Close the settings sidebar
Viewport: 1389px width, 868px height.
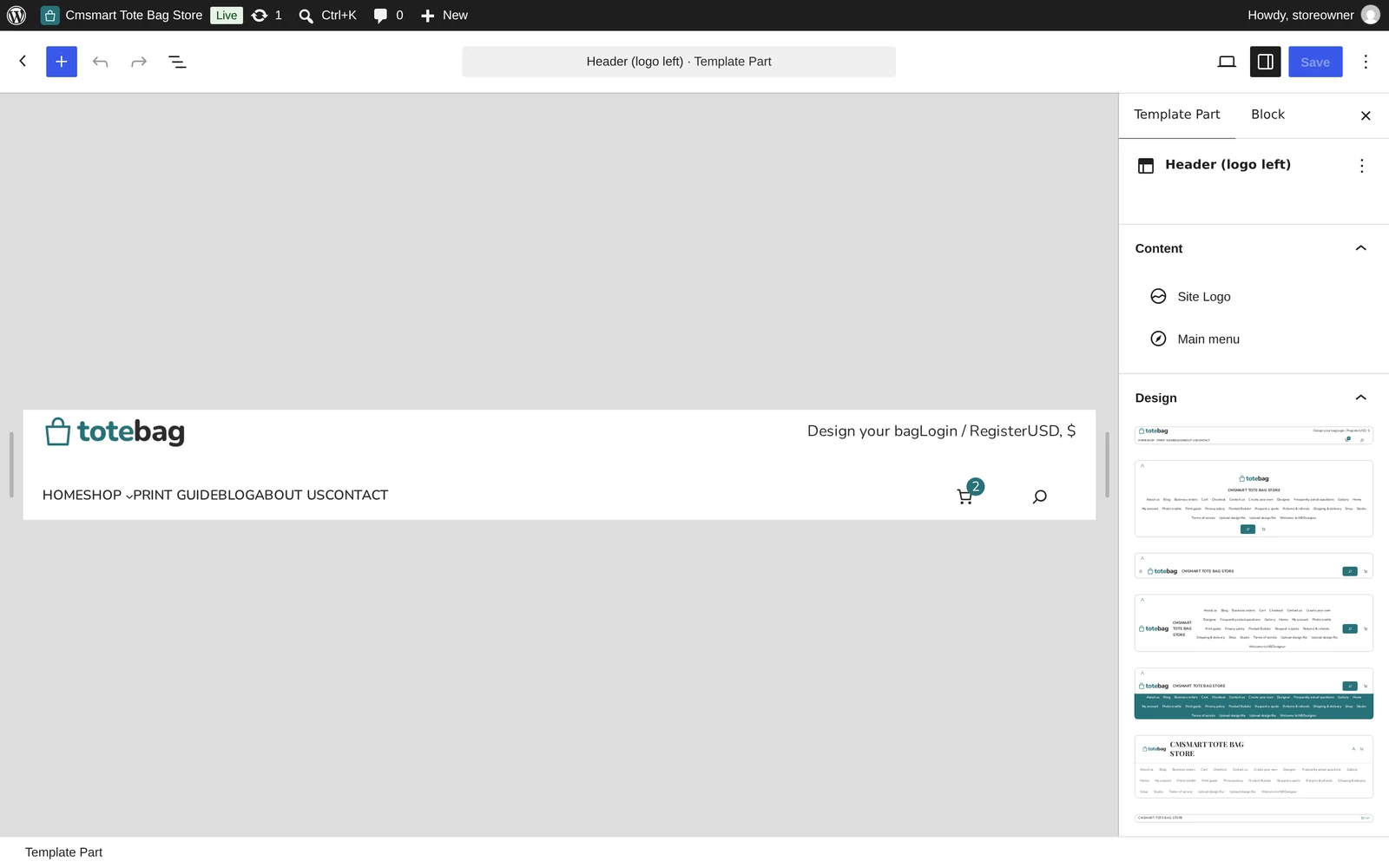point(1366,115)
